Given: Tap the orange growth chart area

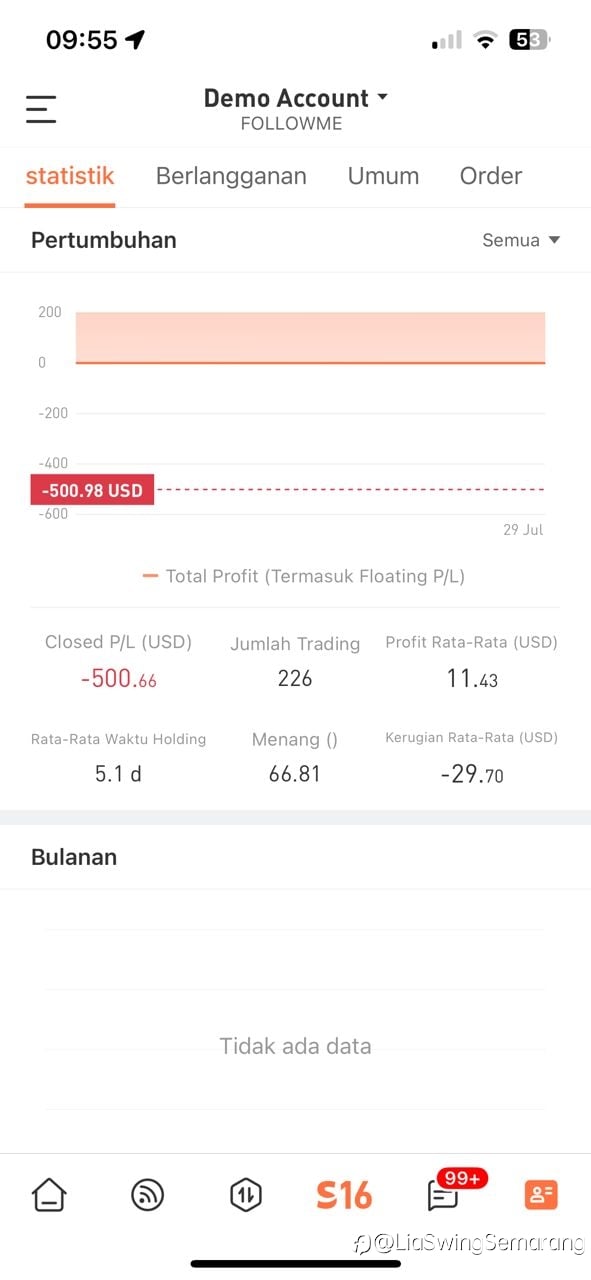Looking at the screenshot, I should pyautogui.click(x=310, y=337).
